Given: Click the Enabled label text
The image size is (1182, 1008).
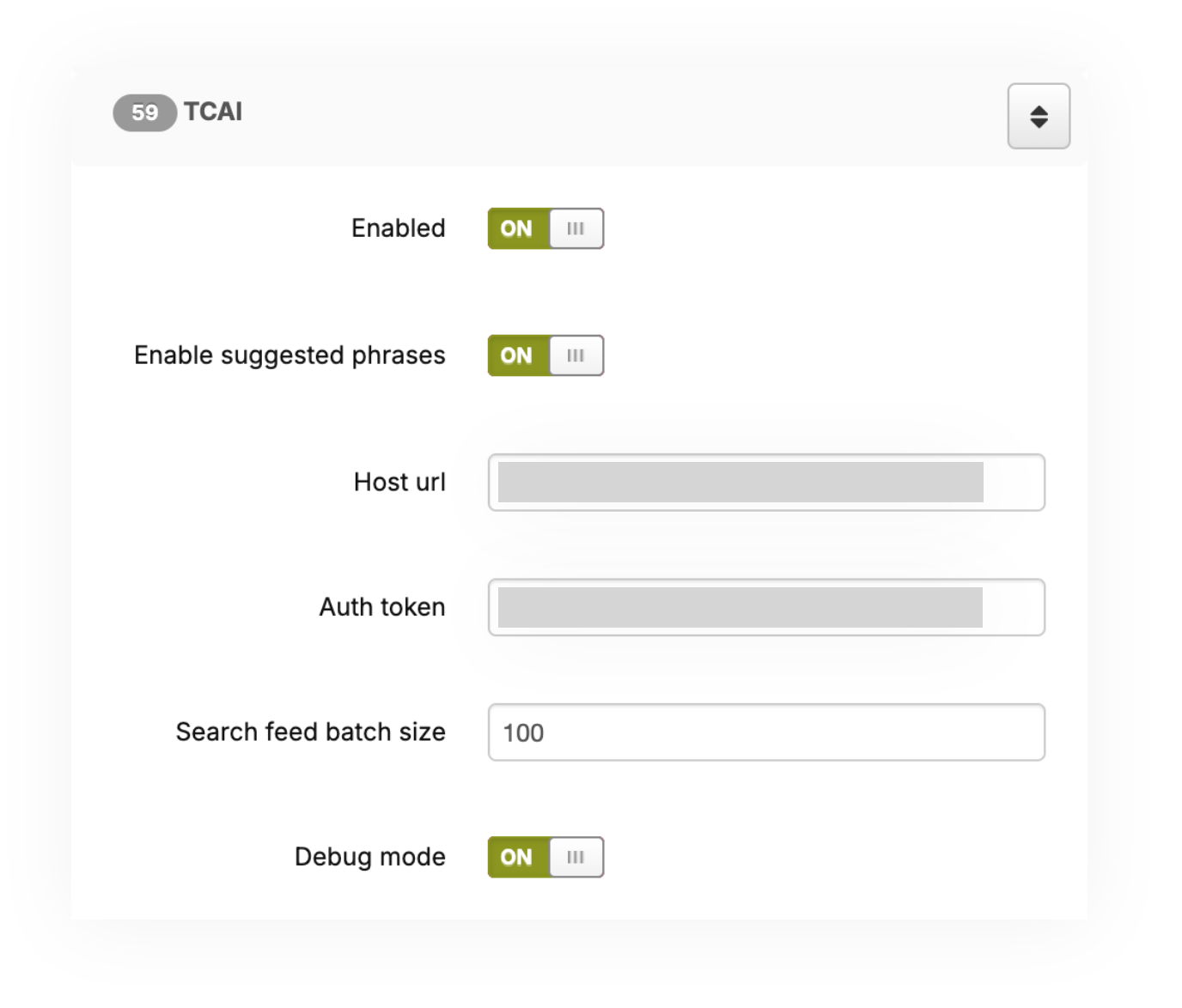Looking at the screenshot, I should click(x=398, y=228).
